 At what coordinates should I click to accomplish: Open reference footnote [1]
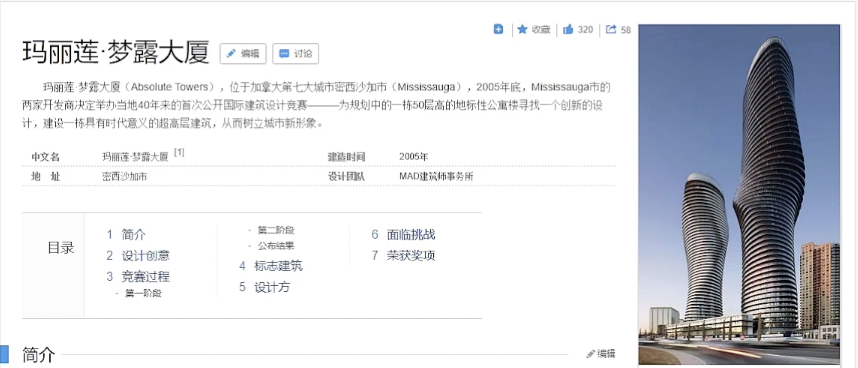coord(179,153)
